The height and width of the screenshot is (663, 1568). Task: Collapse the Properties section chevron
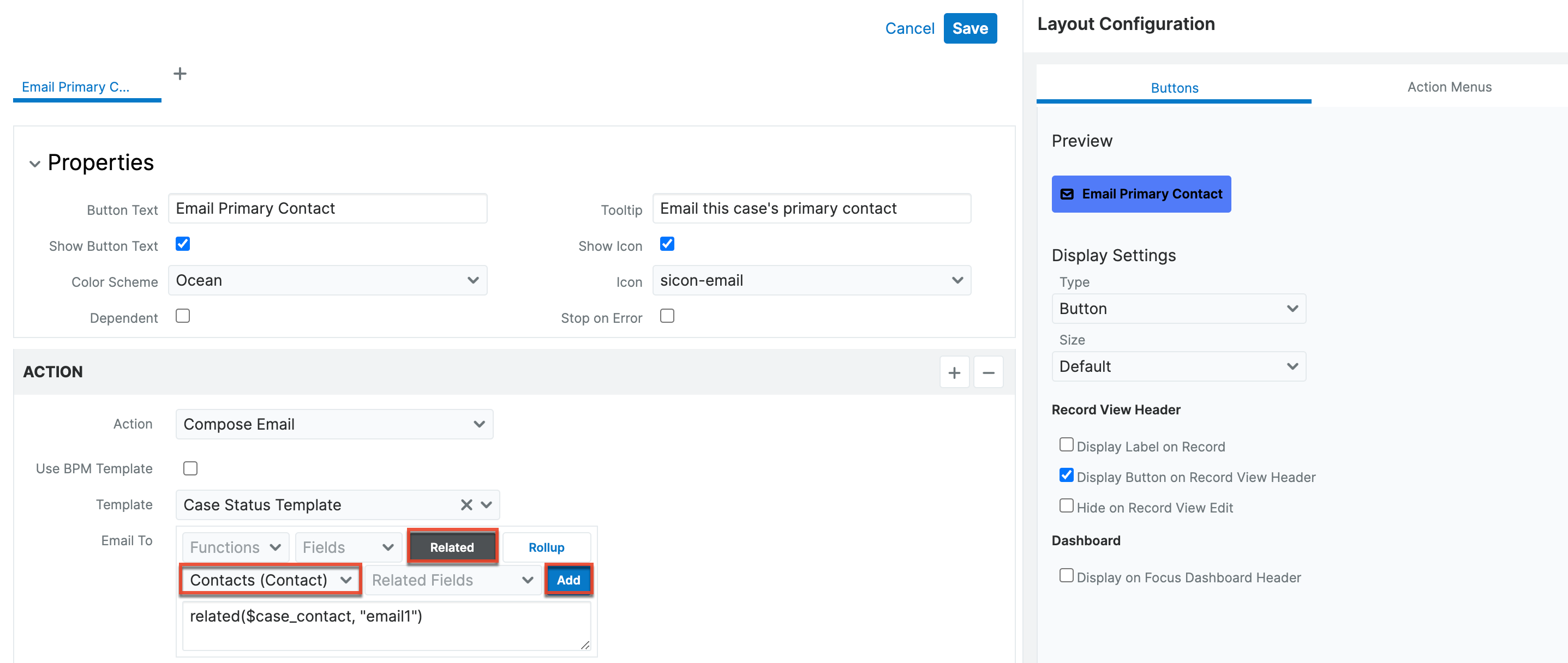point(35,164)
